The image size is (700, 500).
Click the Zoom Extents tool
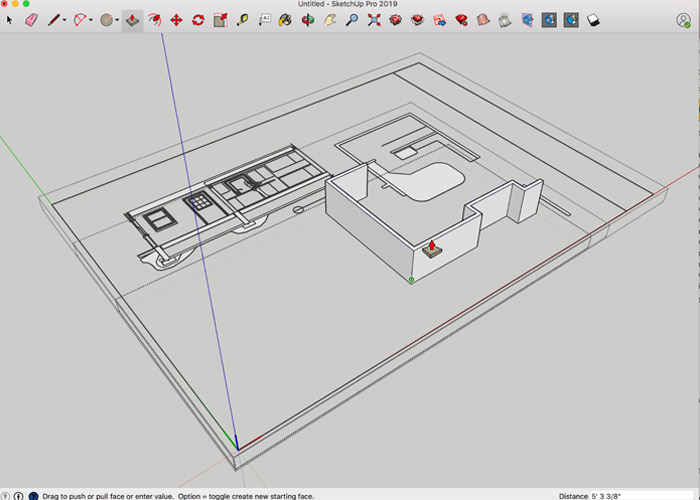(374, 20)
